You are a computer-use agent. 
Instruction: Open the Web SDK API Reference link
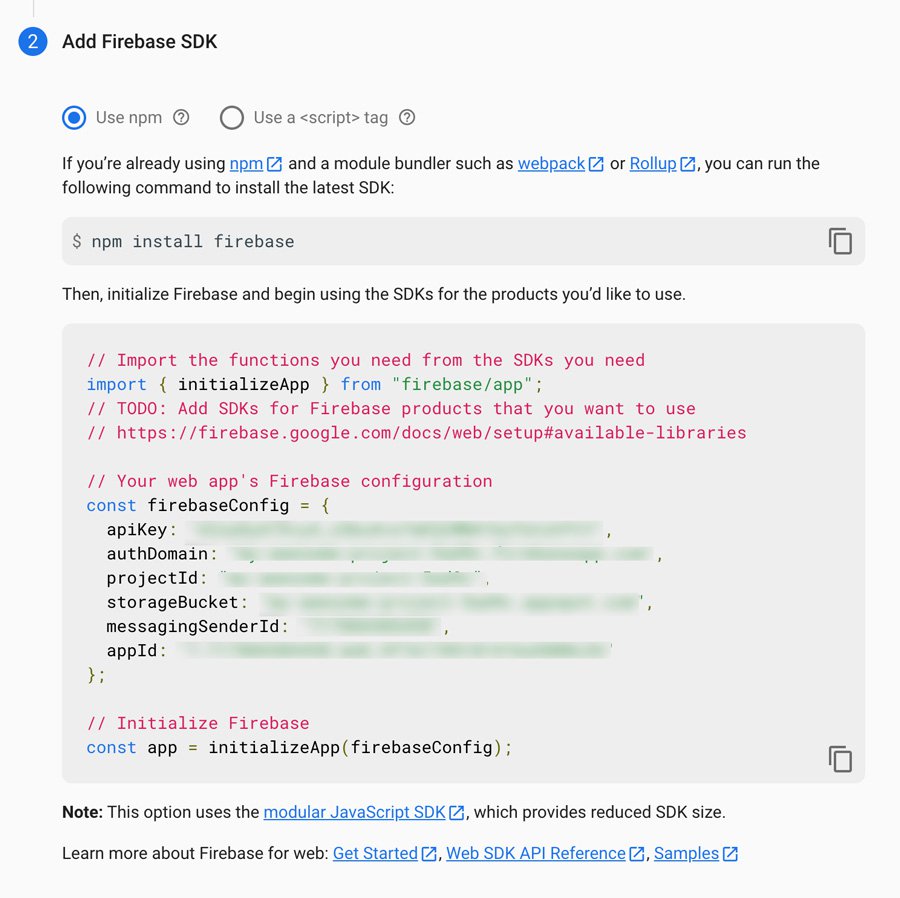point(535,853)
